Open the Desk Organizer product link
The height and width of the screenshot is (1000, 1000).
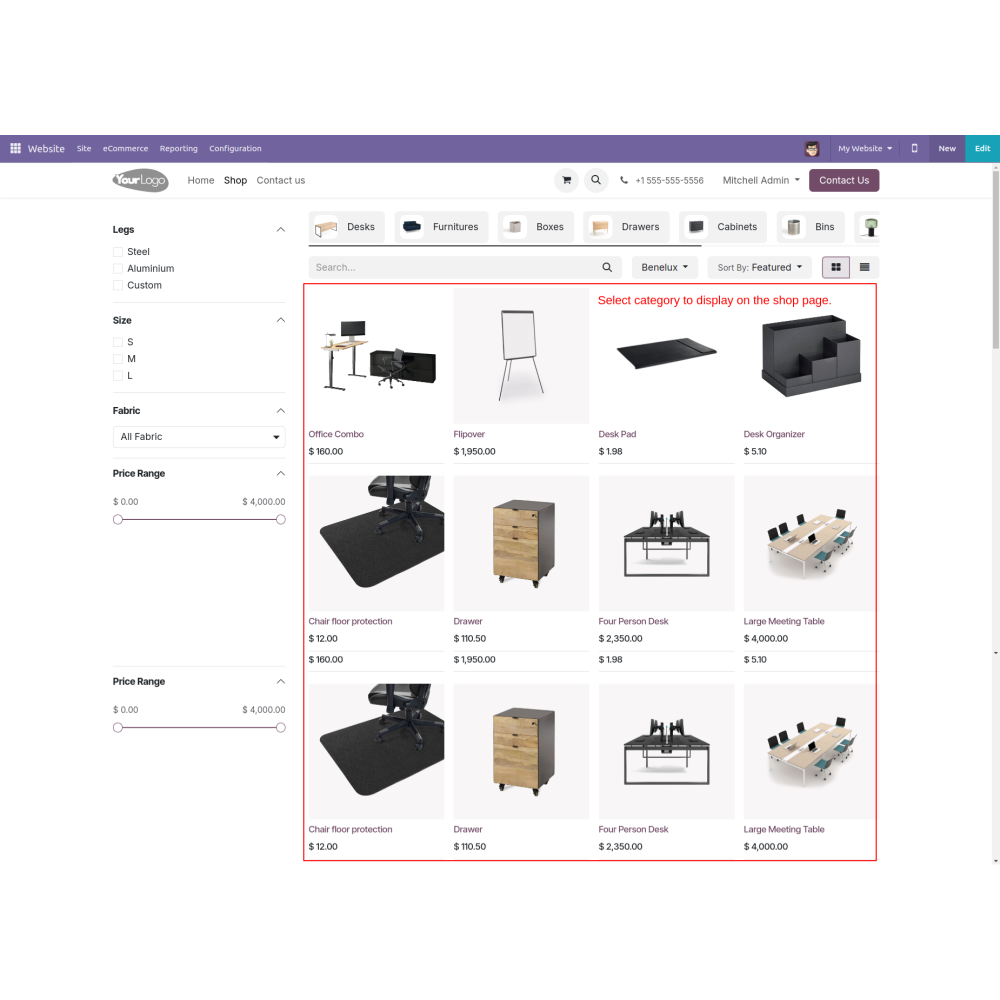click(774, 434)
